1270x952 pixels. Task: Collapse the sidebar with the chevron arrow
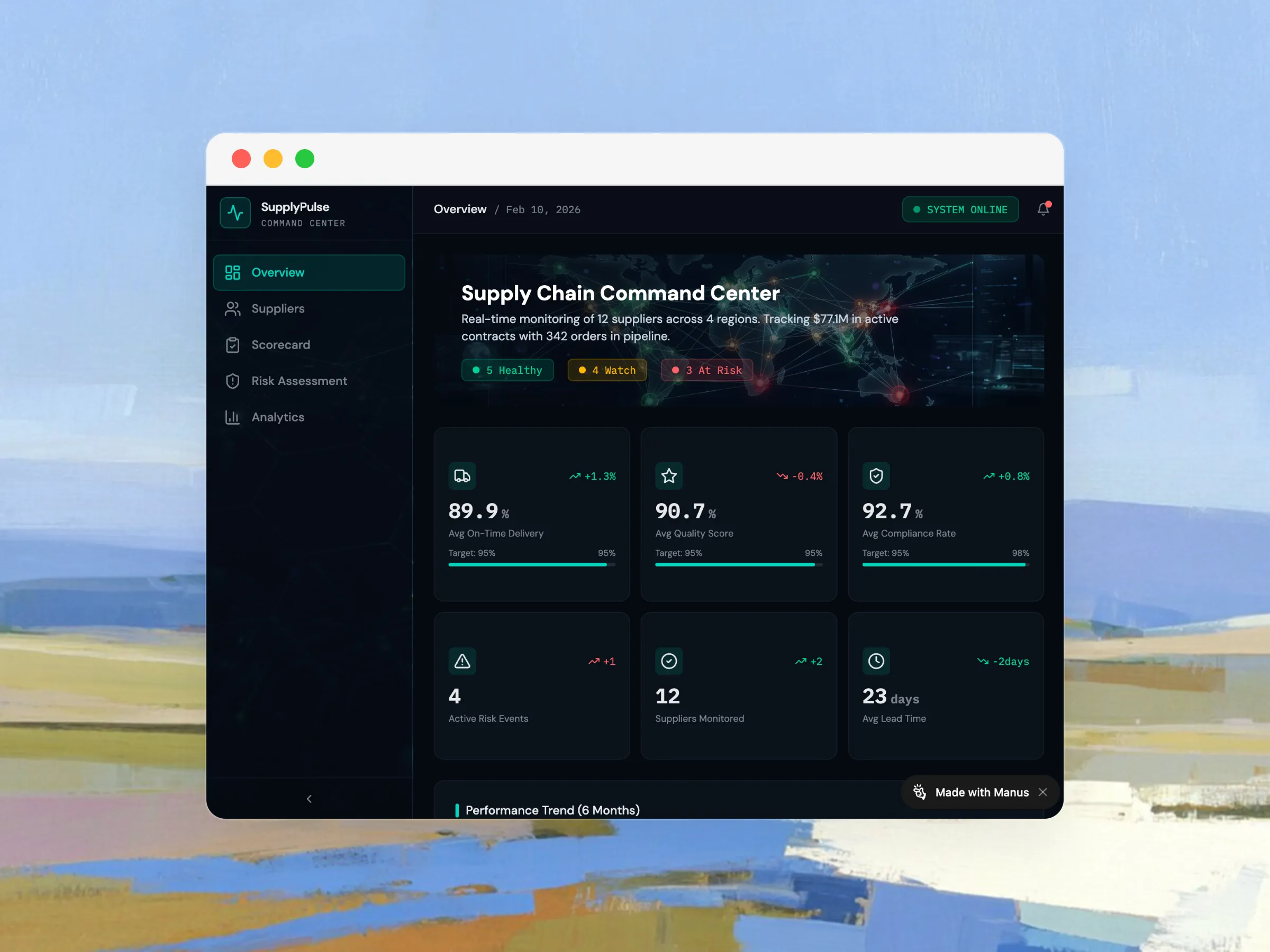pyautogui.click(x=310, y=799)
